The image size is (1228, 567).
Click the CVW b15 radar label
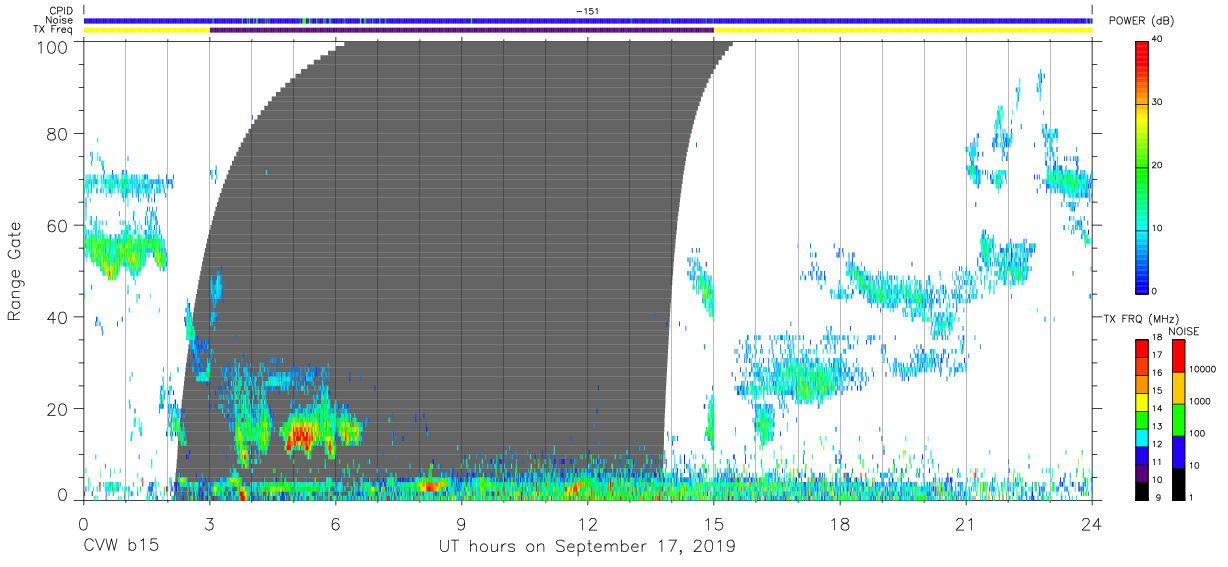pos(120,547)
